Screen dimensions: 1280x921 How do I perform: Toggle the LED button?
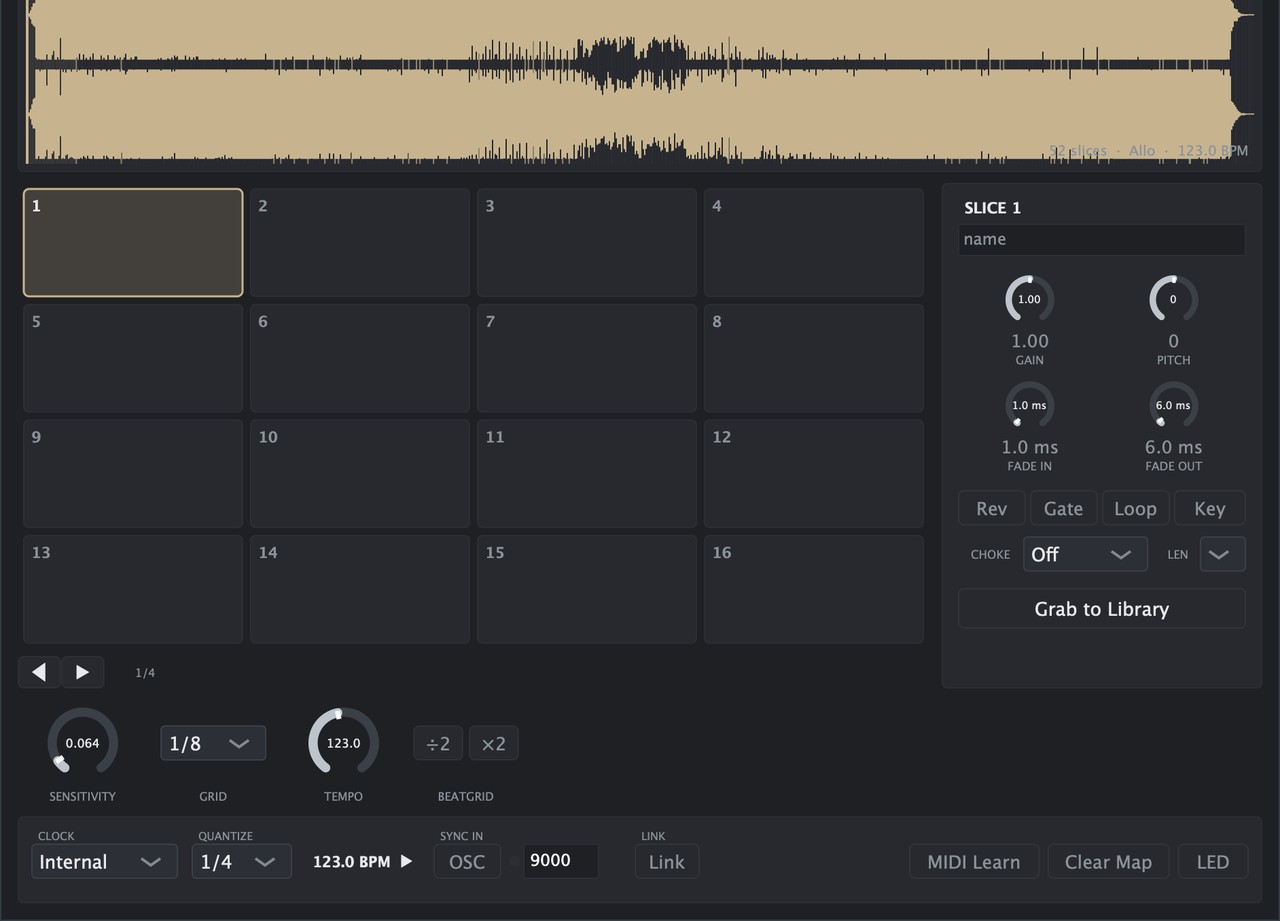point(1213,861)
